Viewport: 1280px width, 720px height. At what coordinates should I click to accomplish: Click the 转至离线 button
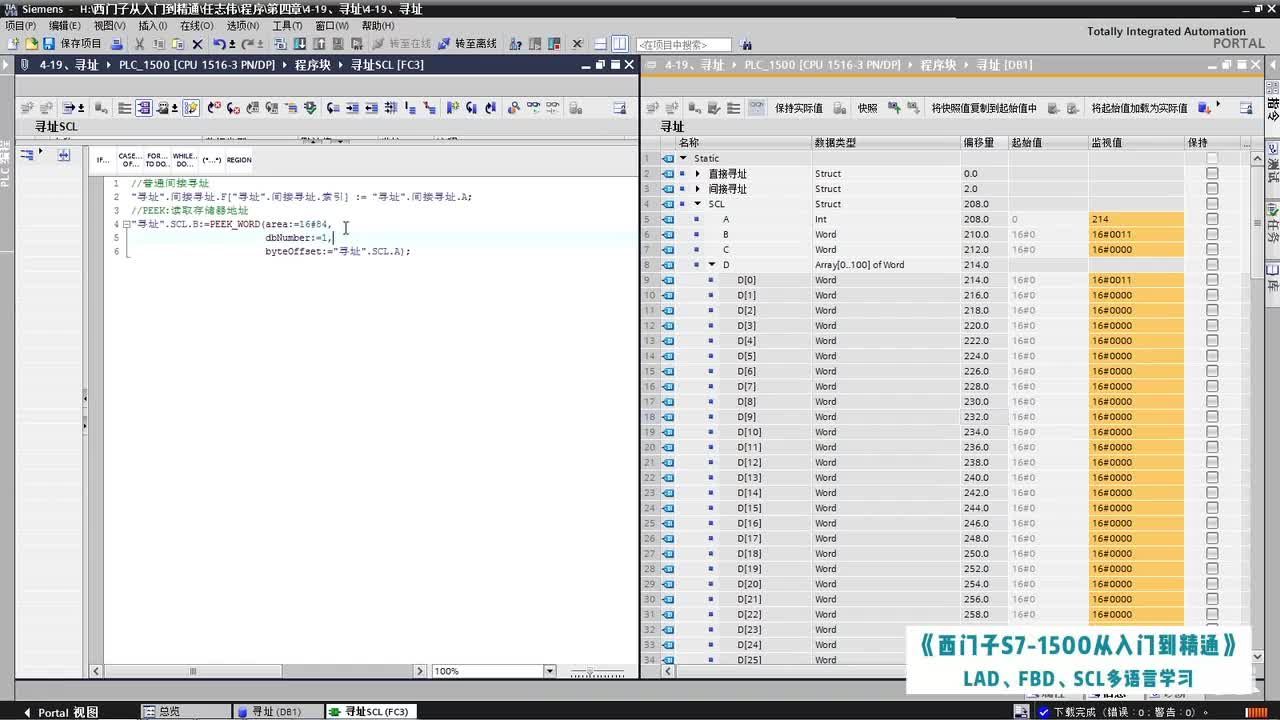pos(467,44)
